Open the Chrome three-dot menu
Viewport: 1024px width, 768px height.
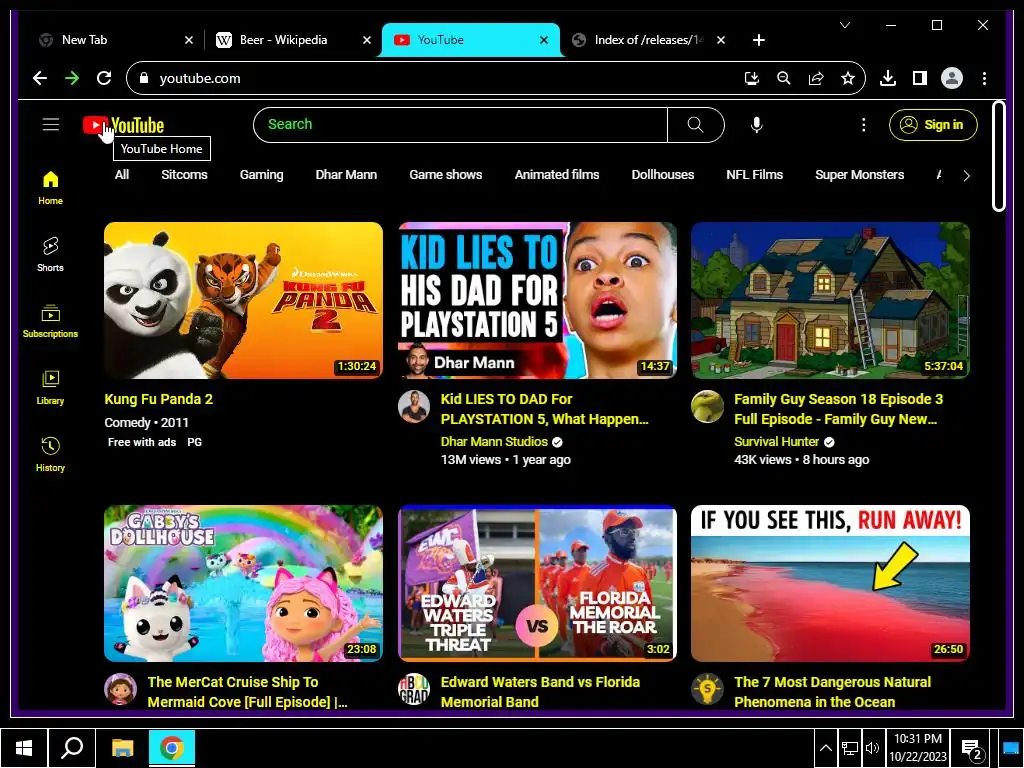pyautogui.click(x=984, y=78)
